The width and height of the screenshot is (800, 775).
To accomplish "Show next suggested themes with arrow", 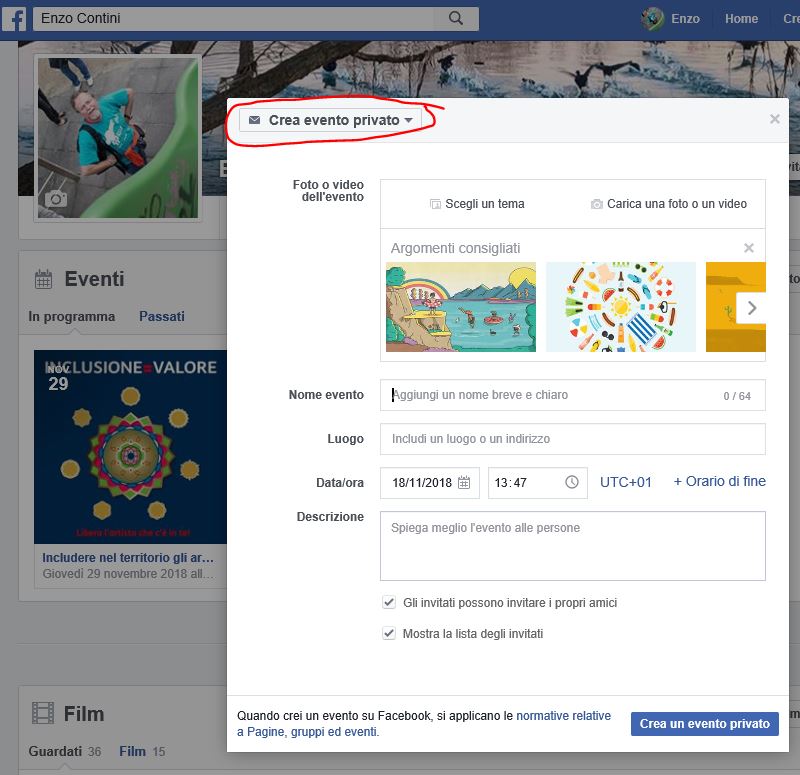I will pos(752,308).
